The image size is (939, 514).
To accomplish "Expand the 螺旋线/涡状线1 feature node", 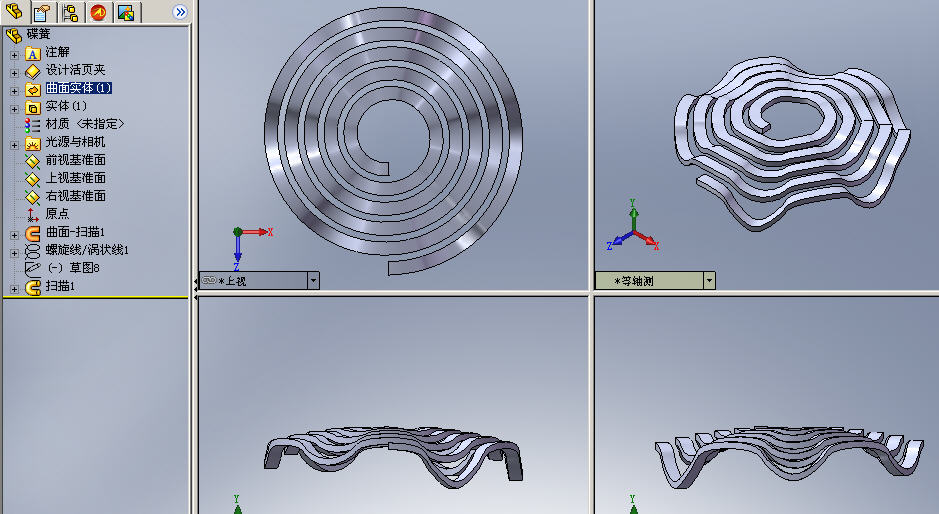I will pyautogui.click(x=14, y=253).
